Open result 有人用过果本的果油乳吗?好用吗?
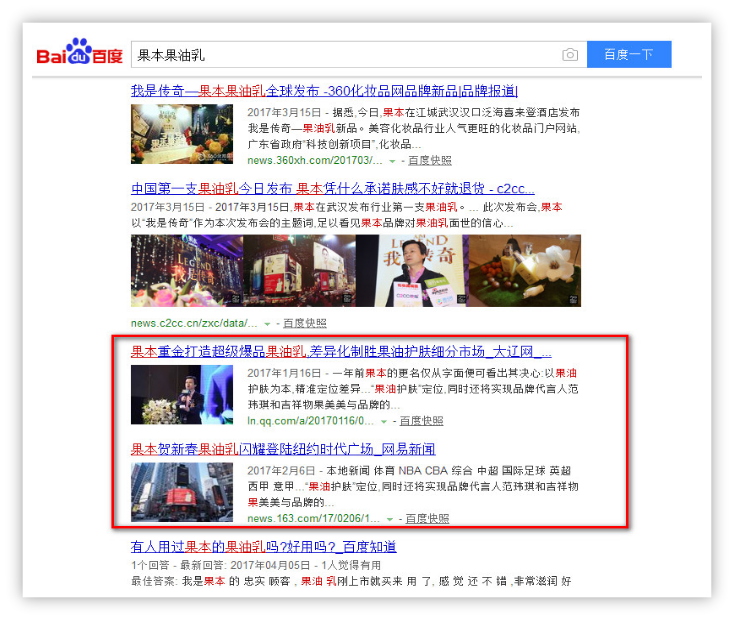Image resolution: width=734 pixels, height=620 pixels. 264,547
